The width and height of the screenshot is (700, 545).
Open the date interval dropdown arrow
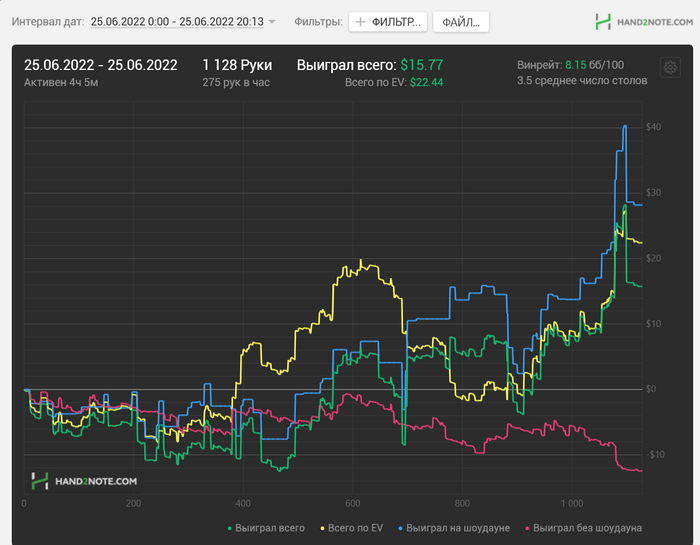pos(272,21)
